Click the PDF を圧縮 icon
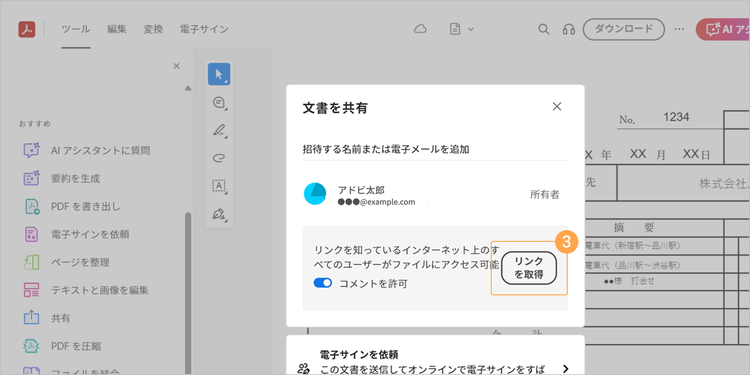The image size is (750, 375). click(x=32, y=346)
